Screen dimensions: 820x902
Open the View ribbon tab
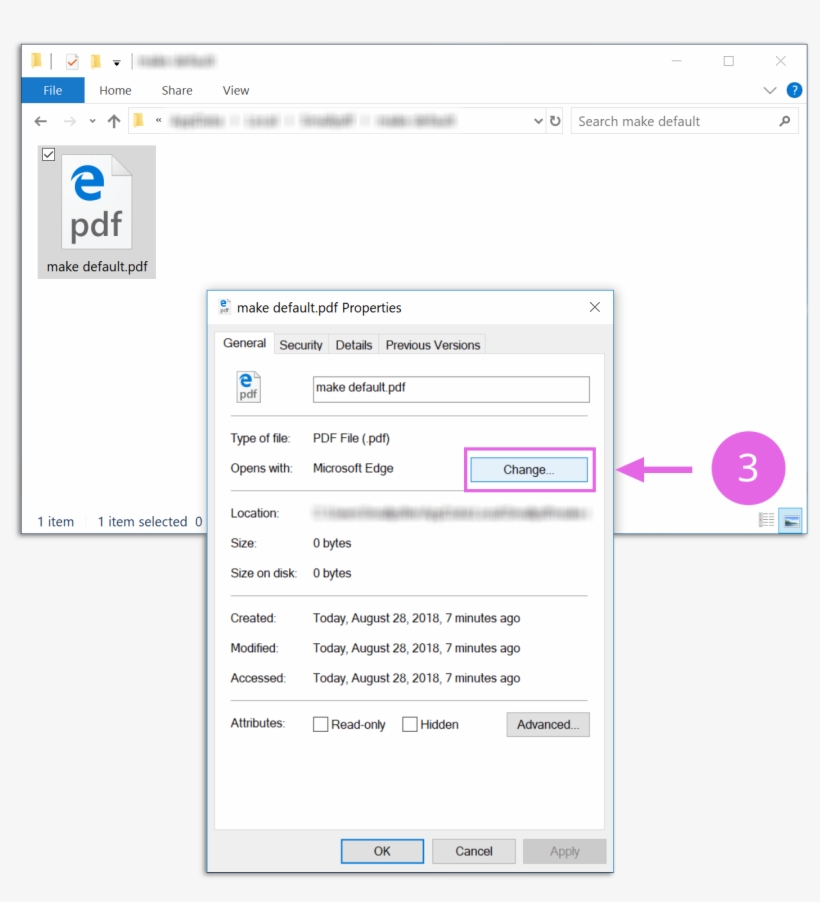tap(236, 90)
